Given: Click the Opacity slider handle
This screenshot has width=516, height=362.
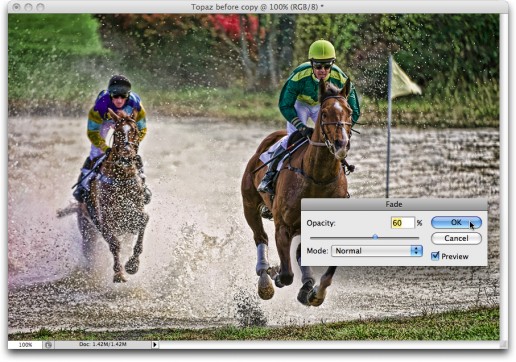Looking at the screenshot, I should (375, 237).
